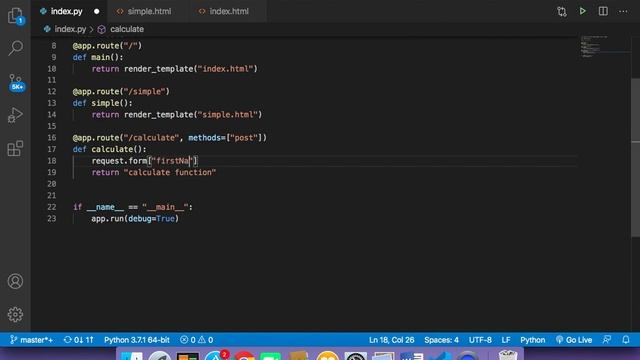Split the editor to the right
Image resolution: width=640 pixels, height=360 pixels.
coord(603,11)
